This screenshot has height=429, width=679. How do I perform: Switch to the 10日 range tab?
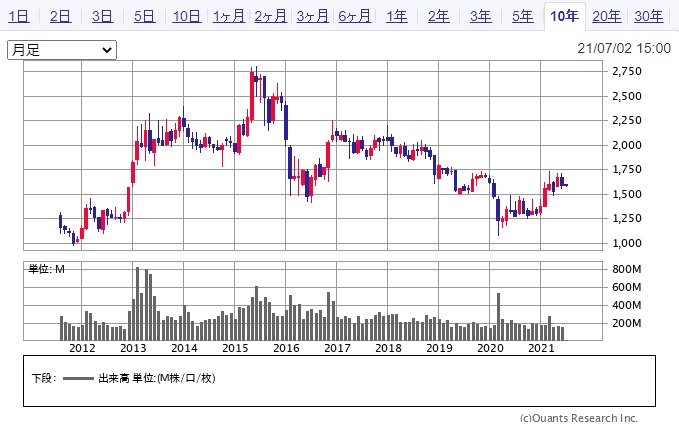click(187, 16)
